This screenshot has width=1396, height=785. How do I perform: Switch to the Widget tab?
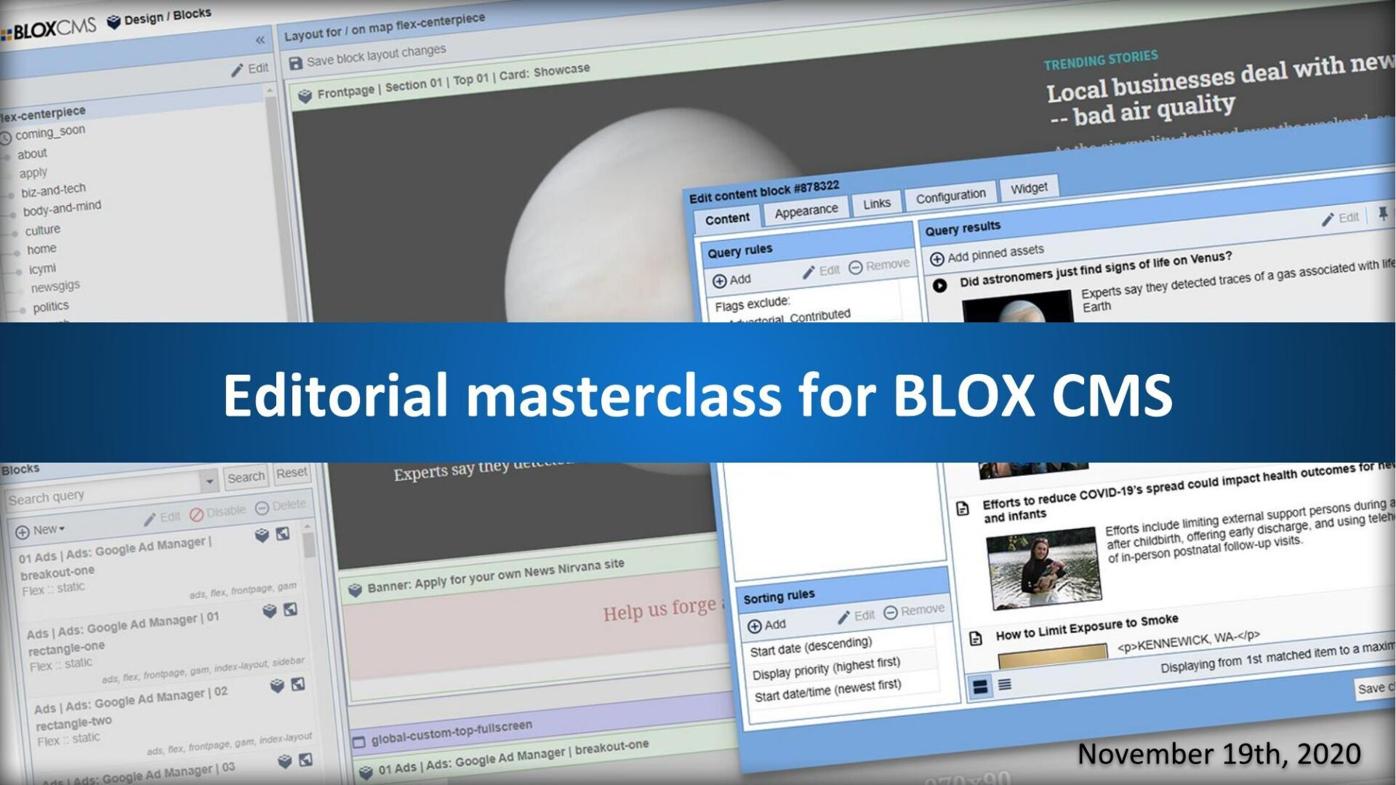point(1029,188)
